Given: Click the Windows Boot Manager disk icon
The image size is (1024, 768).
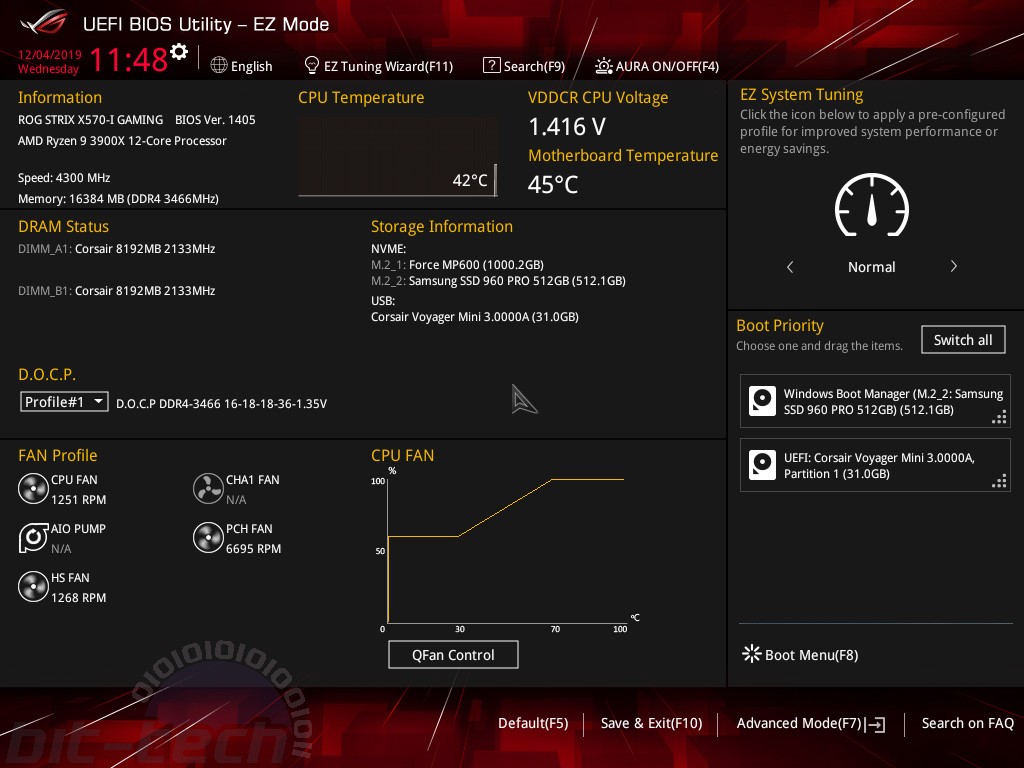Looking at the screenshot, I should point(762,401).
